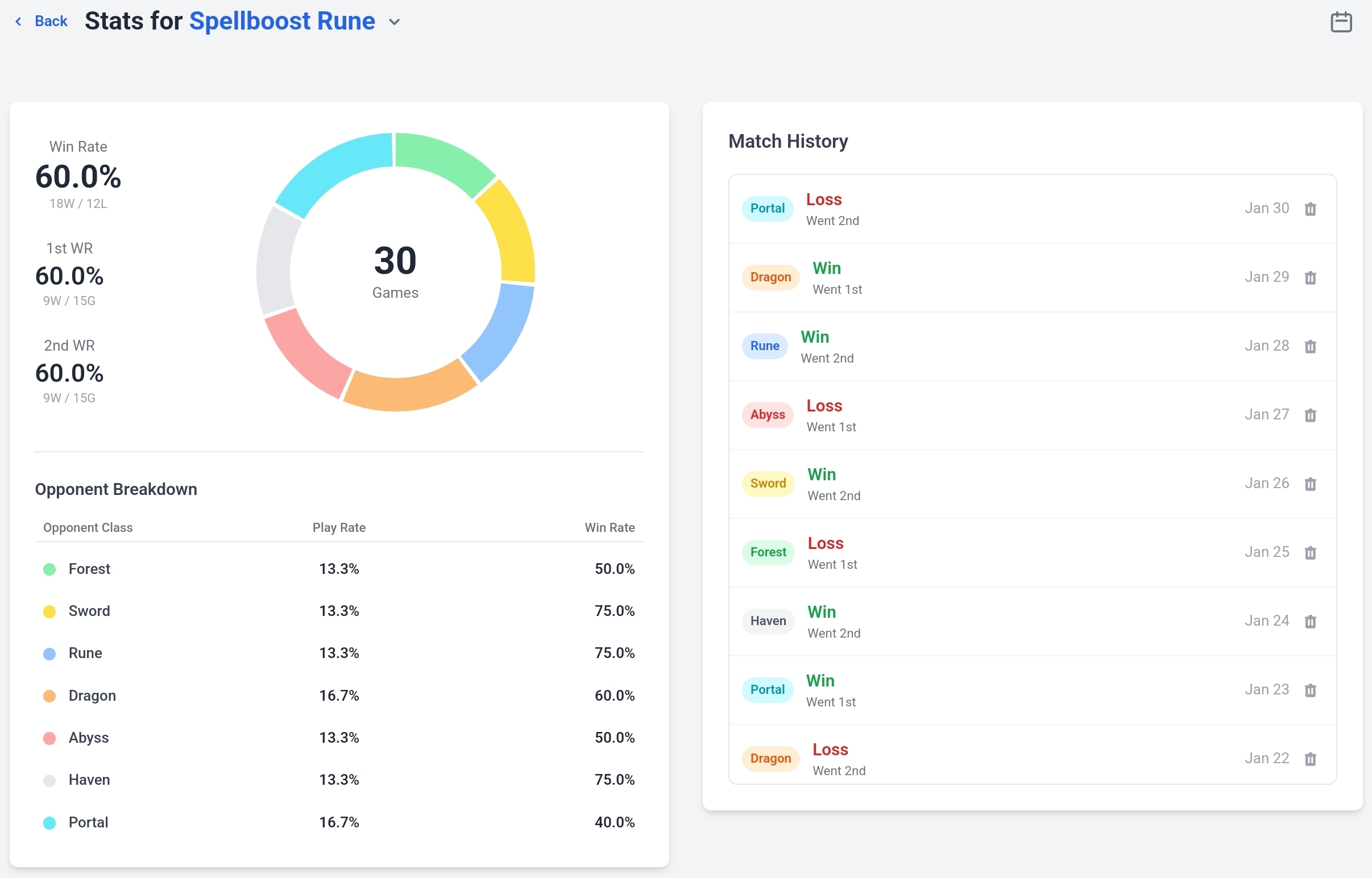Delete the Jan 28 Rune win match
This screenshot has height=878, width=1372.
pyautogui.click(x=1311, y=346)
